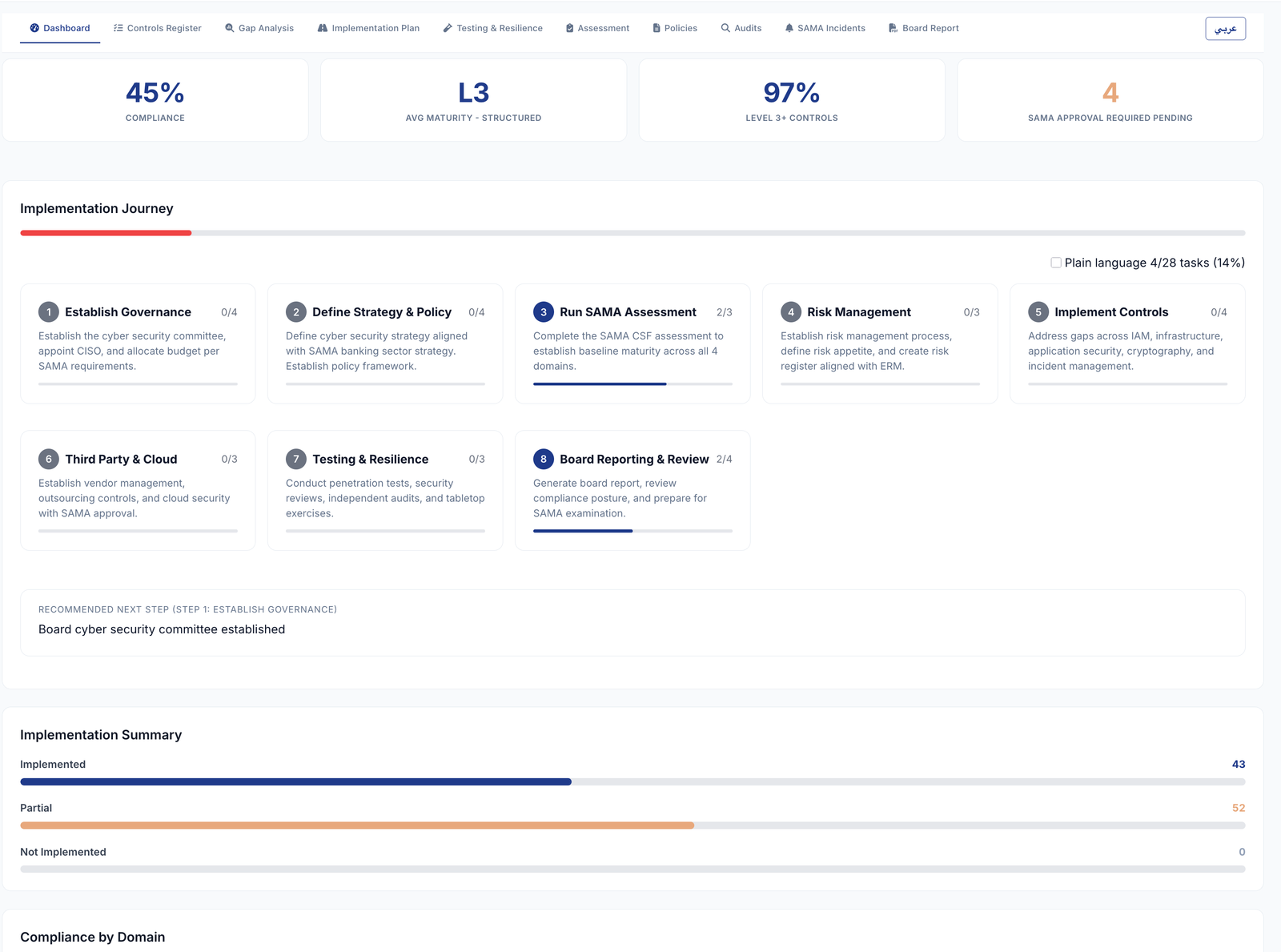Enable the Plain language checkbox
Image resolution: width=1281 pixels, height=952 pixels.
click(x=1055, y=263)
